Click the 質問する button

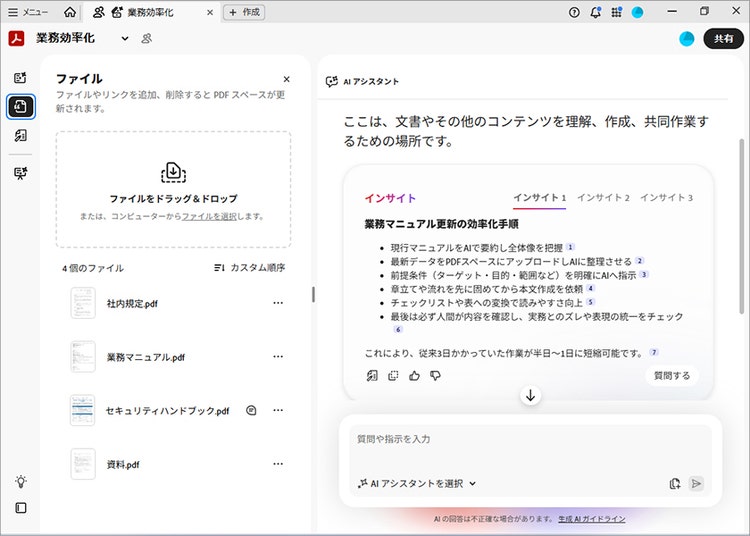click(672, 376)
